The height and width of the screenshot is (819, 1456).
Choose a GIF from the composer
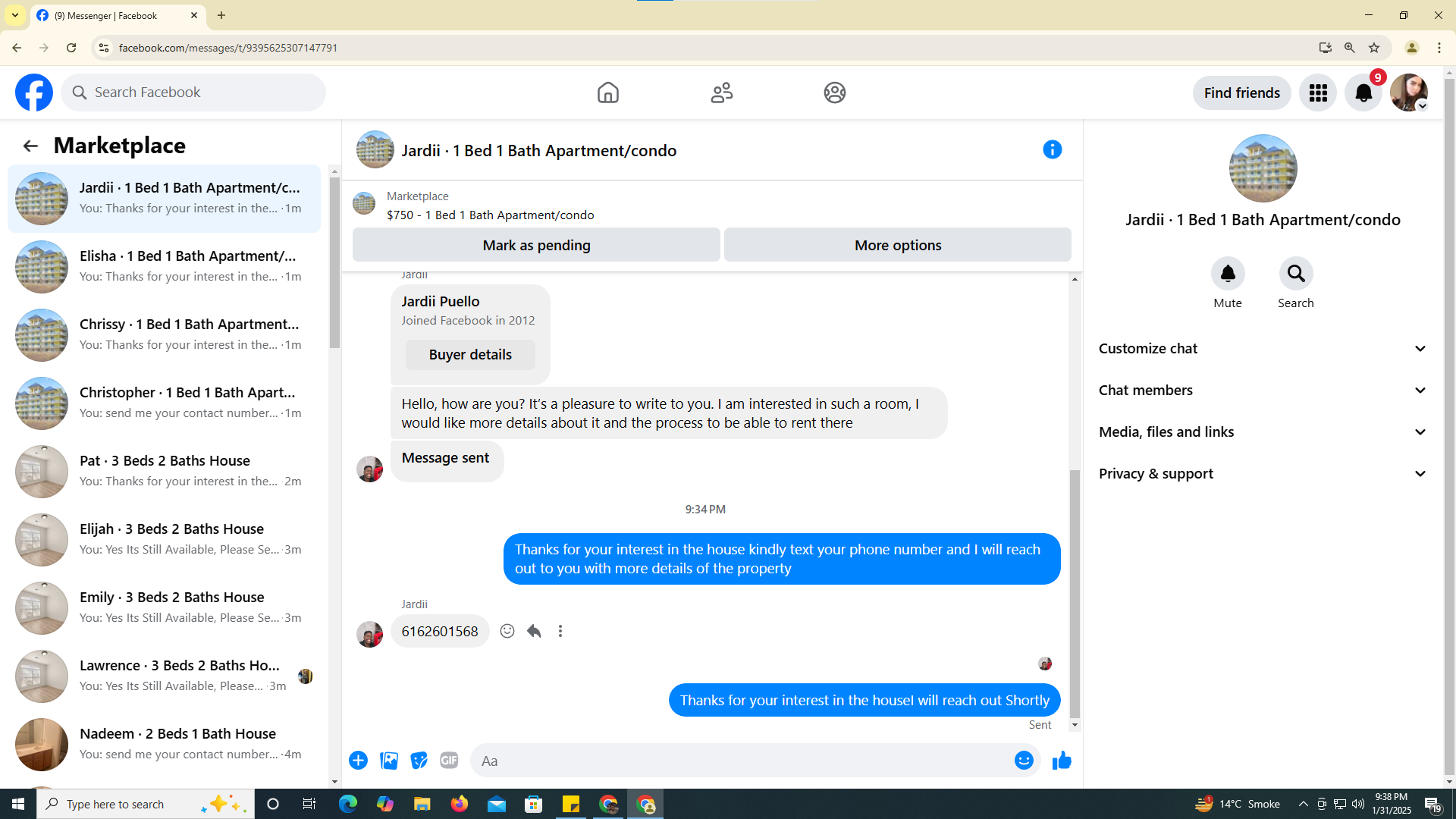point(449,761)
